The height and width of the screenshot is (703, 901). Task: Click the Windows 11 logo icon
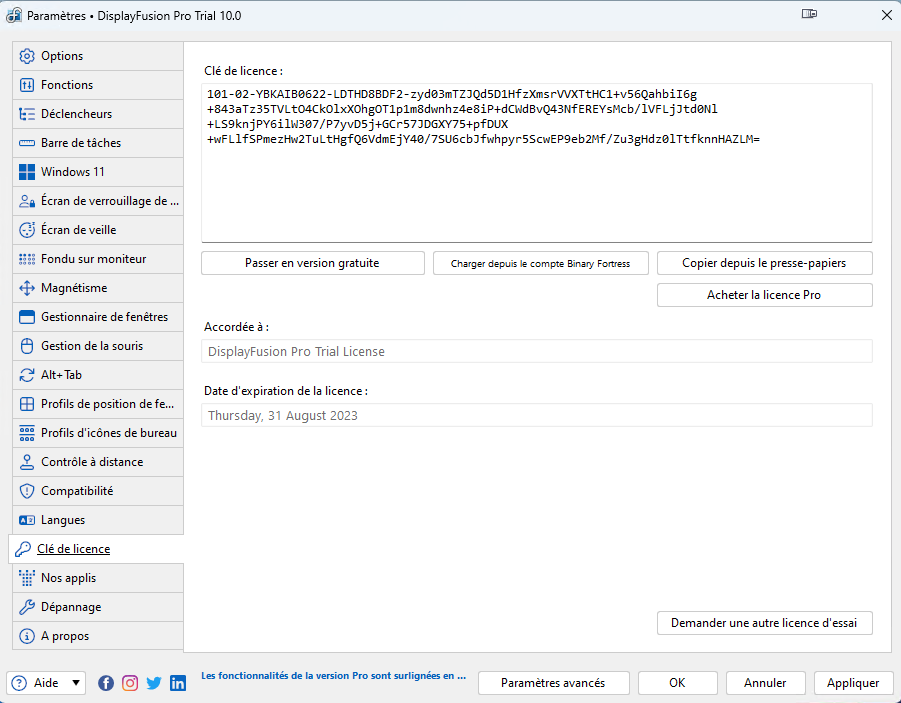[27, 172]
